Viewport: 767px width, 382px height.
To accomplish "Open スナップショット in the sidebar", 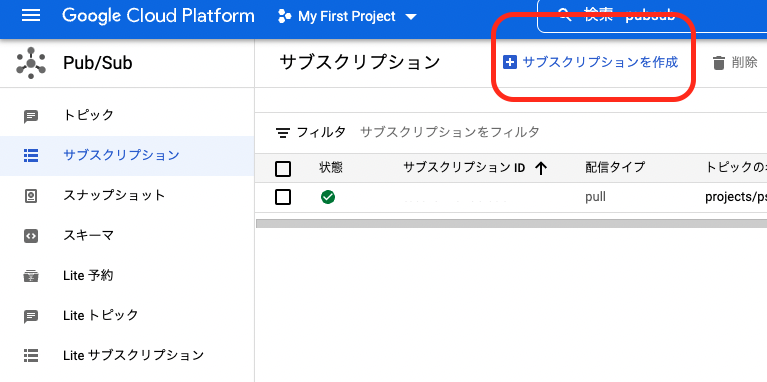I will click(x=114, y=196).
